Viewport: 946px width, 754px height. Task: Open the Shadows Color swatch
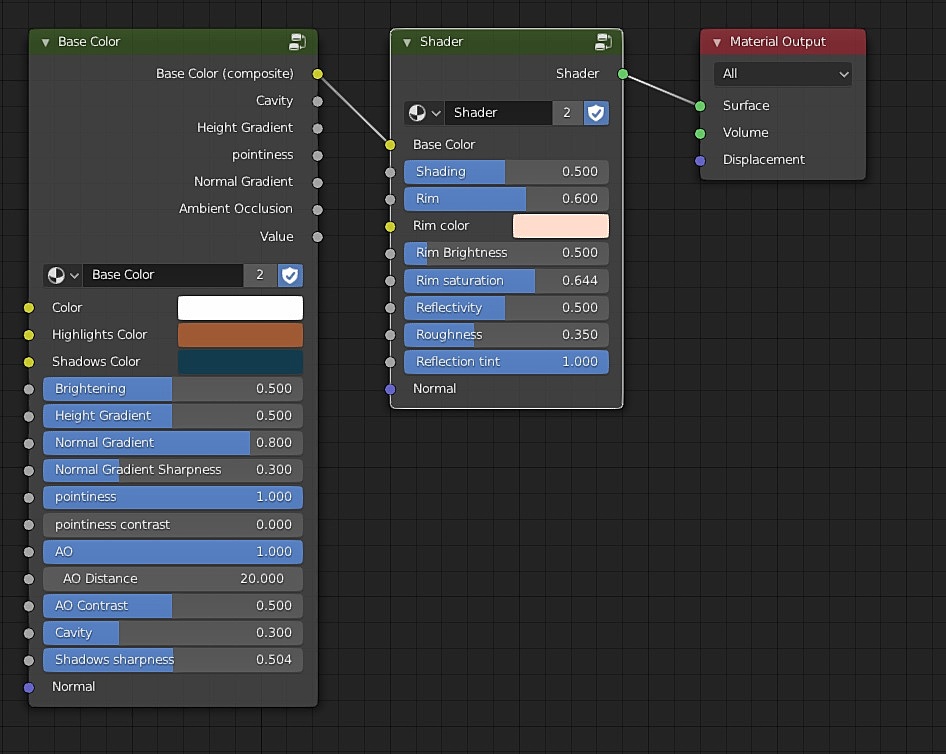click(x=240, y=361)
